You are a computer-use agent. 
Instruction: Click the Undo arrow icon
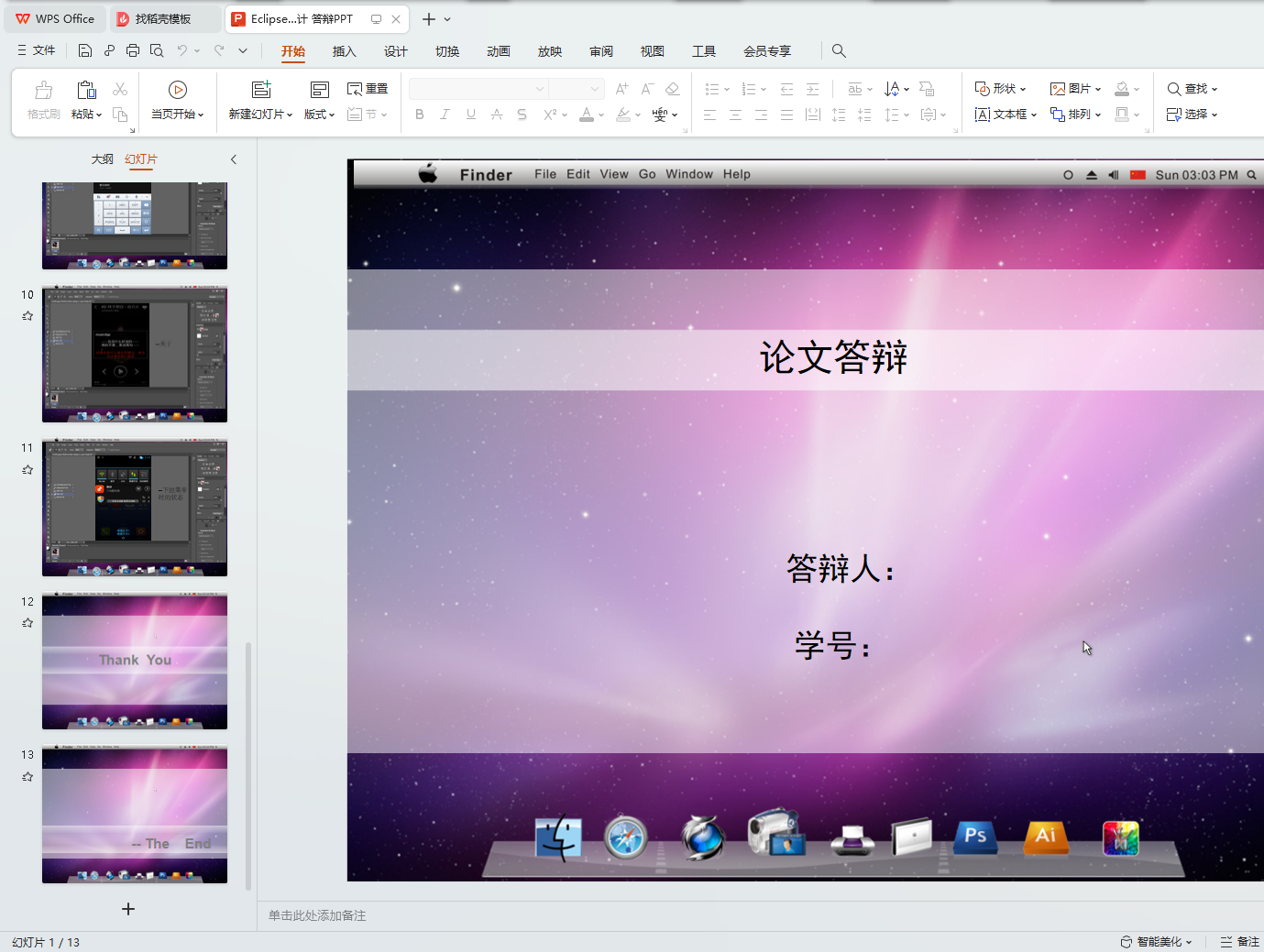tap(182, 51)
